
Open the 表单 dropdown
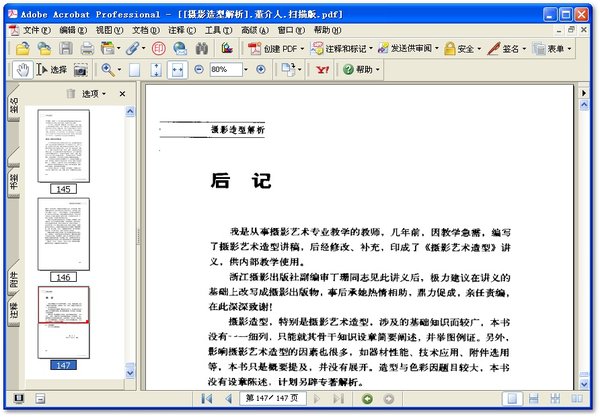[552, 49]
